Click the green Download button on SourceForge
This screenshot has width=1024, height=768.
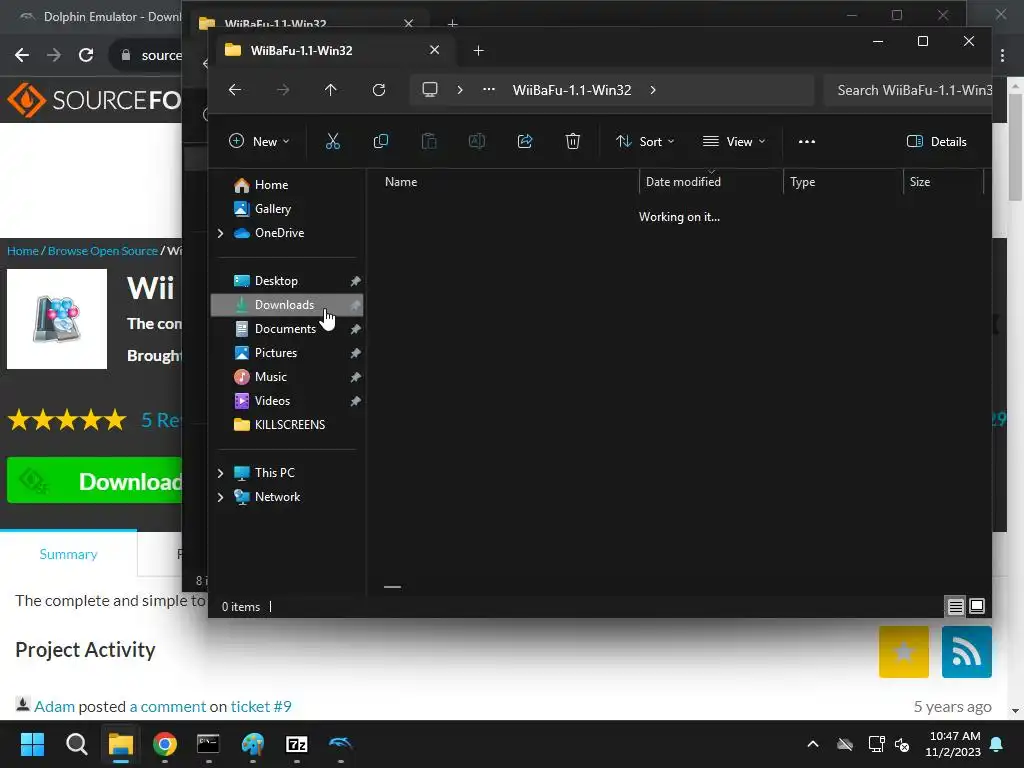[95, 481]
